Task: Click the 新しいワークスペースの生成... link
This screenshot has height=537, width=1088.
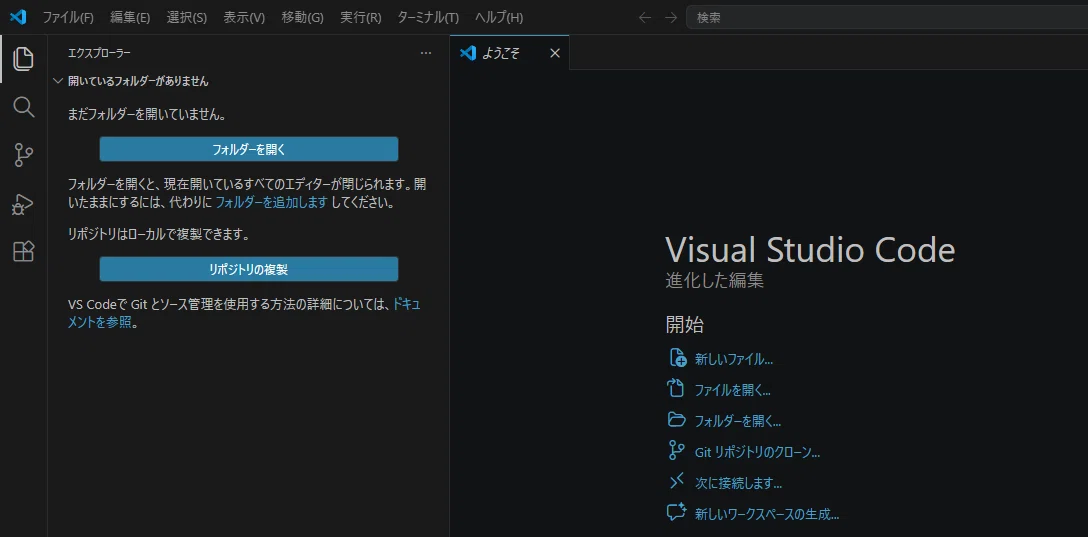Action: [767, 513]
